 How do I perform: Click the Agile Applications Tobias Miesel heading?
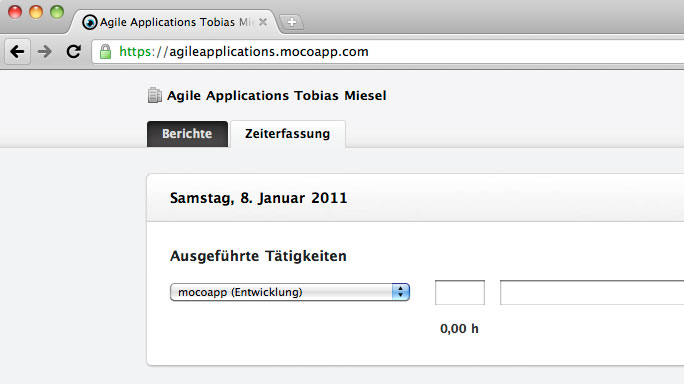[x=277, y=96]
